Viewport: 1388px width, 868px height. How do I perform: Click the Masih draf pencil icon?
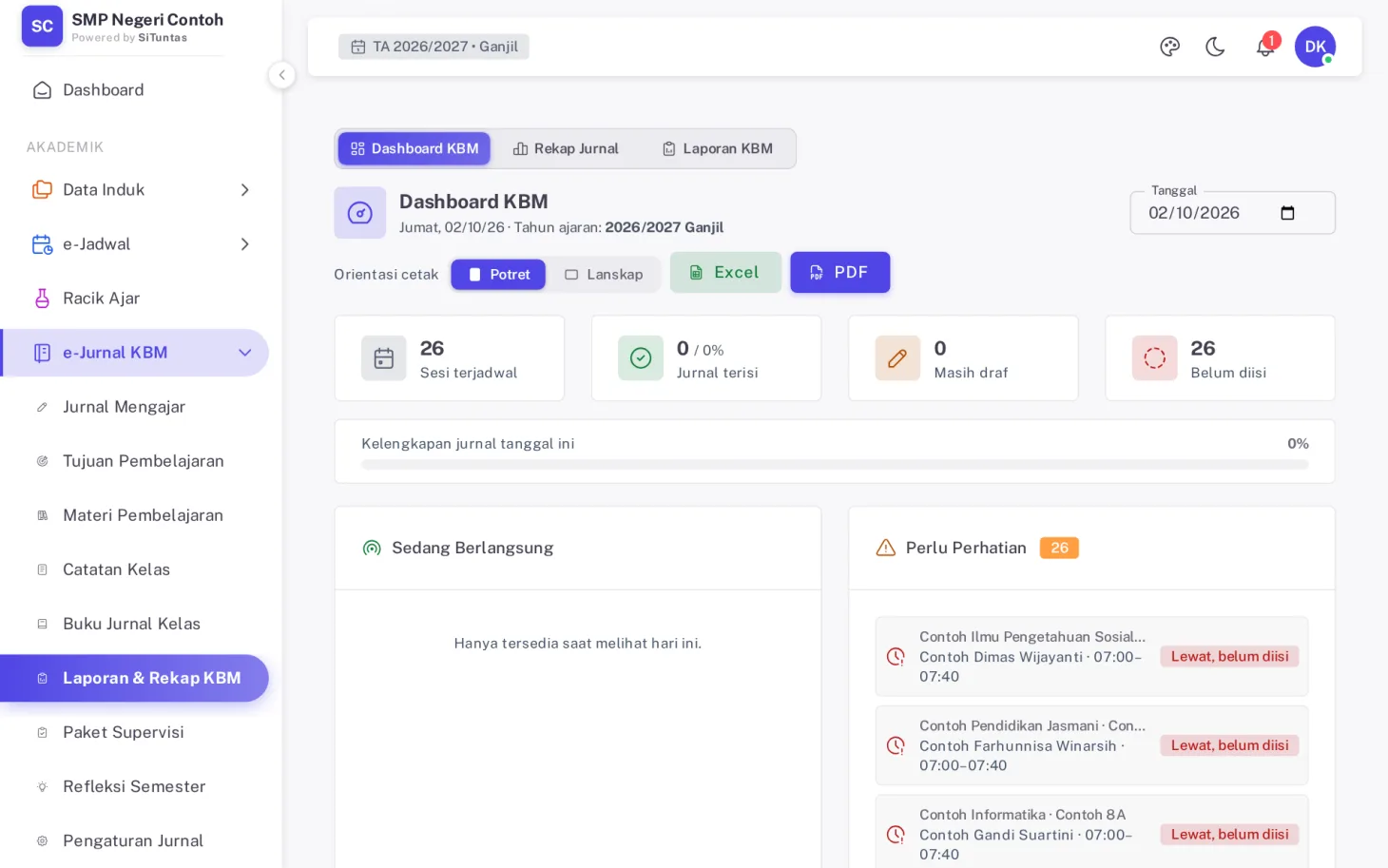tap(897, 358)
